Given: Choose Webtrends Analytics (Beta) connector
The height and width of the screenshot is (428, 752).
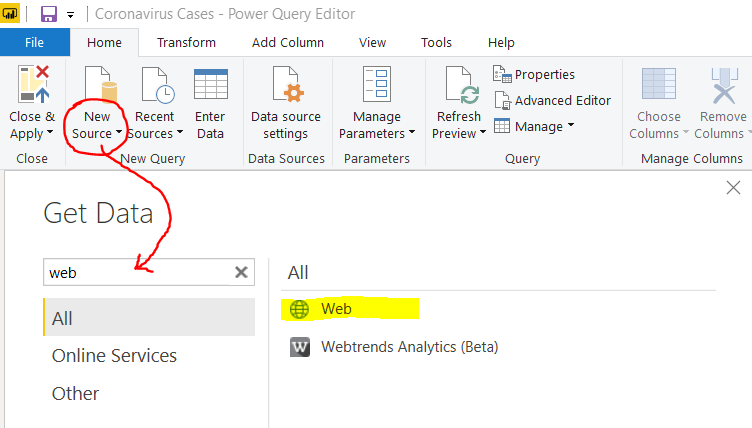Looking at the screenshot, I should pos(394,346).
